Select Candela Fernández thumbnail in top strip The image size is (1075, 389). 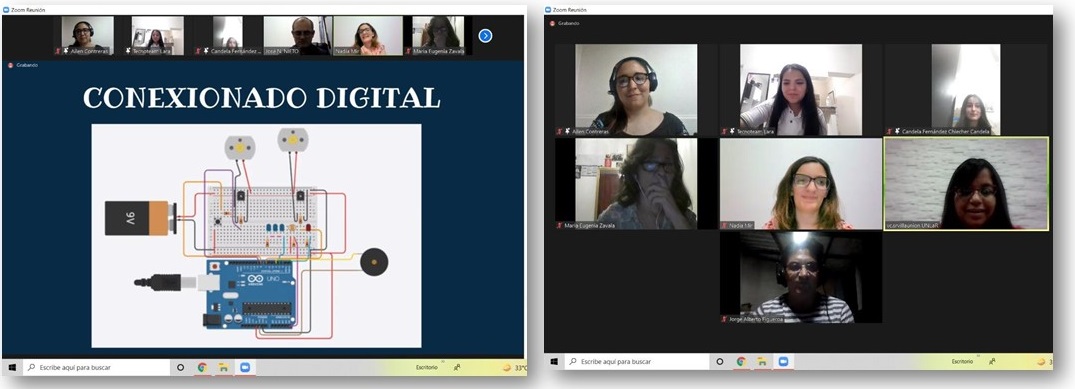(x=228, y=36)
